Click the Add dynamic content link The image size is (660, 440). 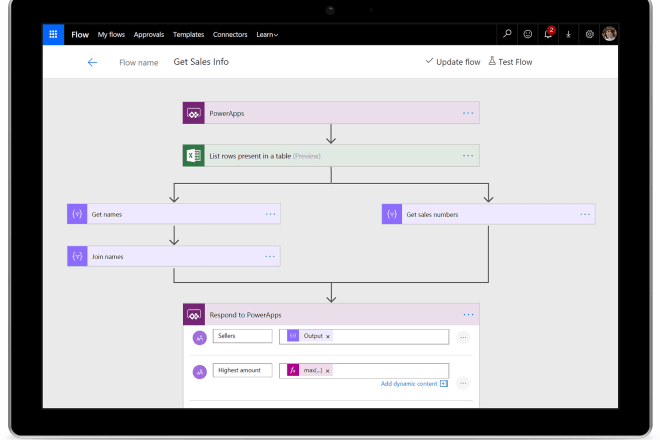click(x=409, y=384)
